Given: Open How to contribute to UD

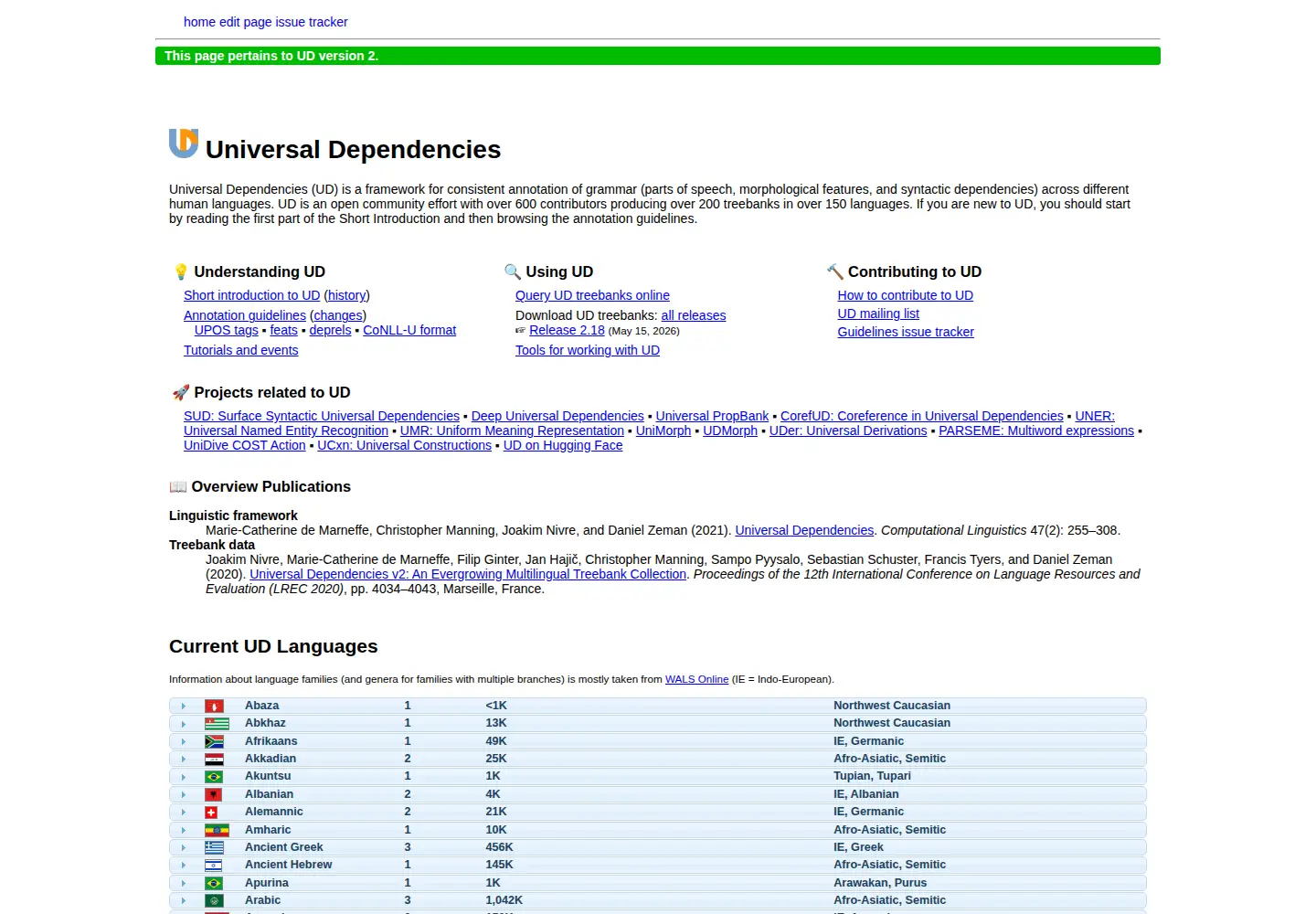Looking at the screenshot, I should [x=905, y=295].
